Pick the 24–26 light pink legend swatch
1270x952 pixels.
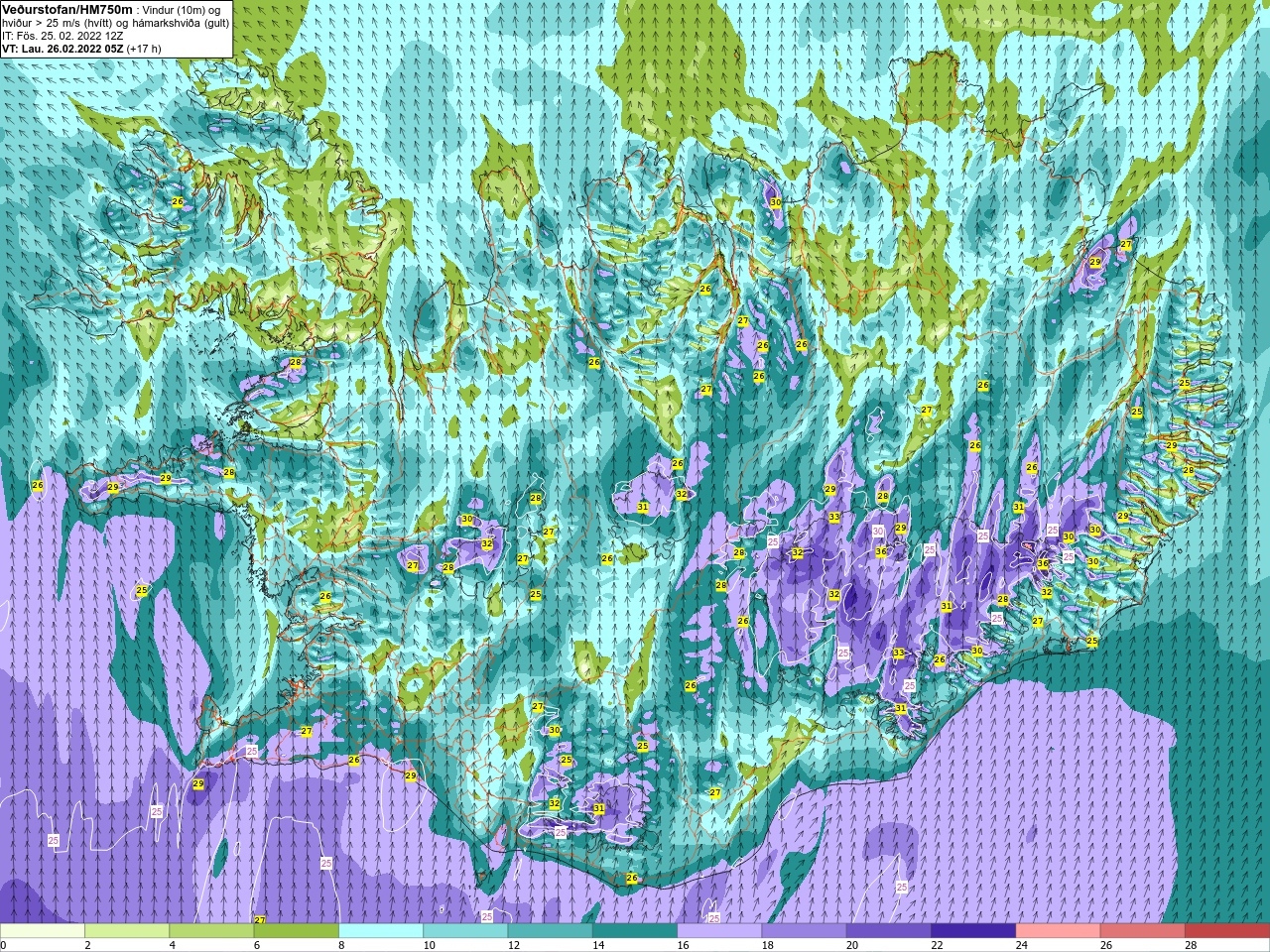tap(1058, 931)
